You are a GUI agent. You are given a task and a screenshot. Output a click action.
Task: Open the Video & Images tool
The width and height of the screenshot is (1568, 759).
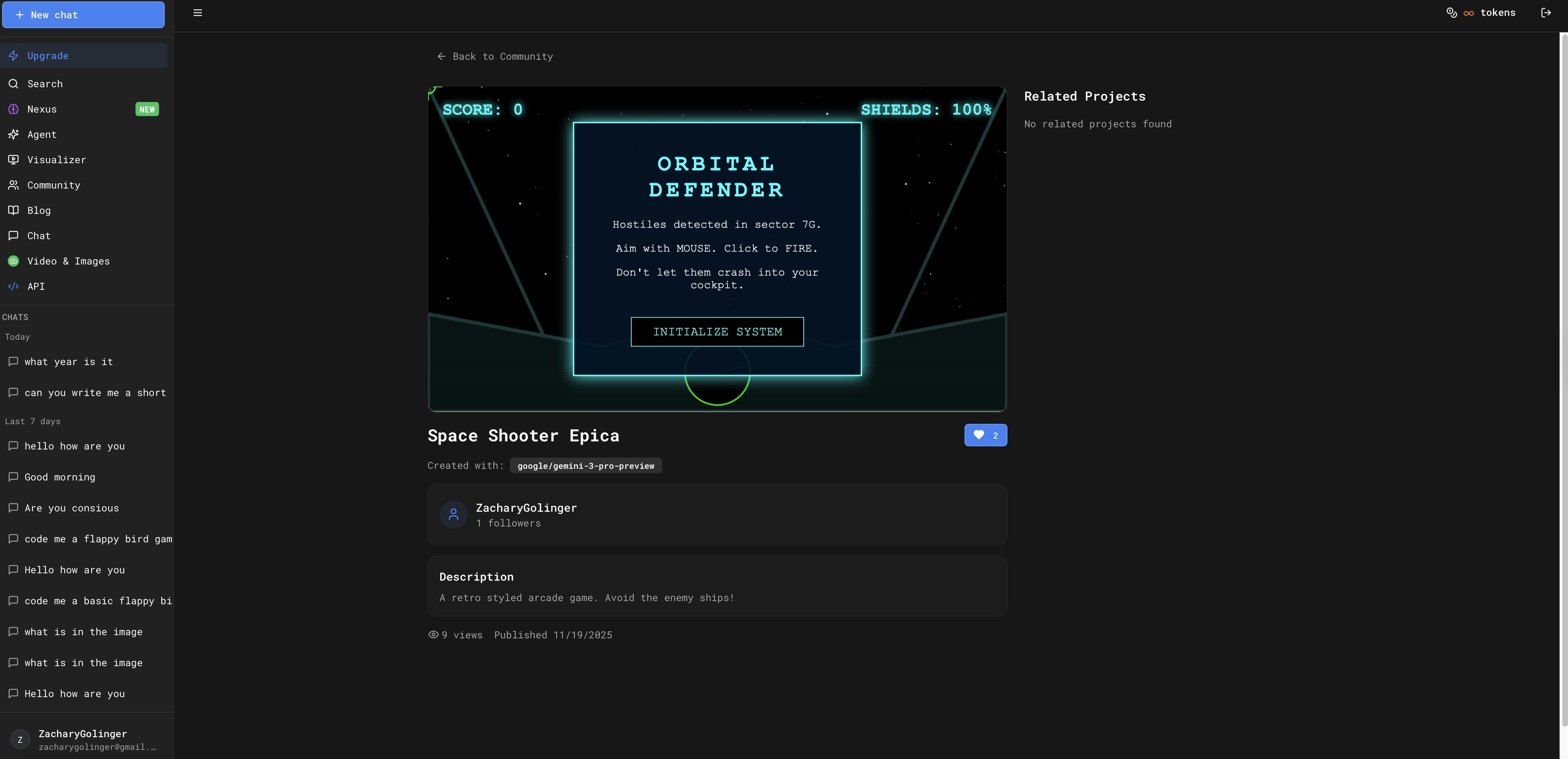pos(68,261)
